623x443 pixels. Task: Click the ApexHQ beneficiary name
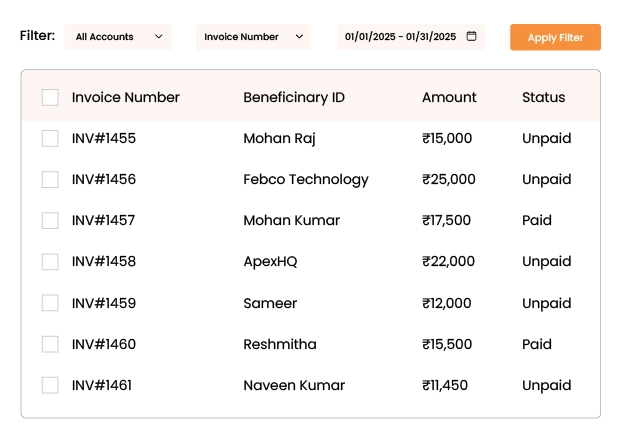[270, 261]
